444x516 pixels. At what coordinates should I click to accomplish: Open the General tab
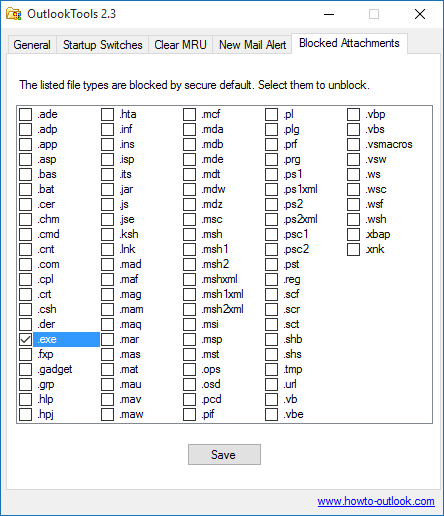(x=32, y=45)
